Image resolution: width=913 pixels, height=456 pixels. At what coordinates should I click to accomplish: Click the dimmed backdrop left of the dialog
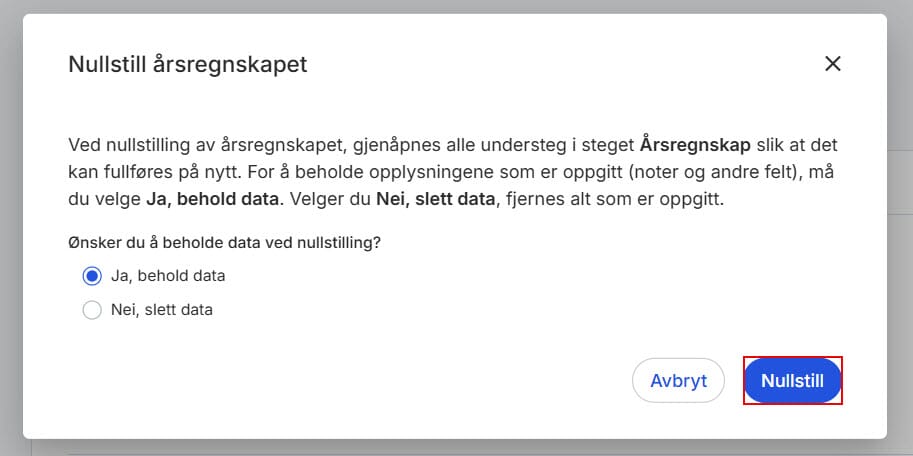click(x=10, y=228)
